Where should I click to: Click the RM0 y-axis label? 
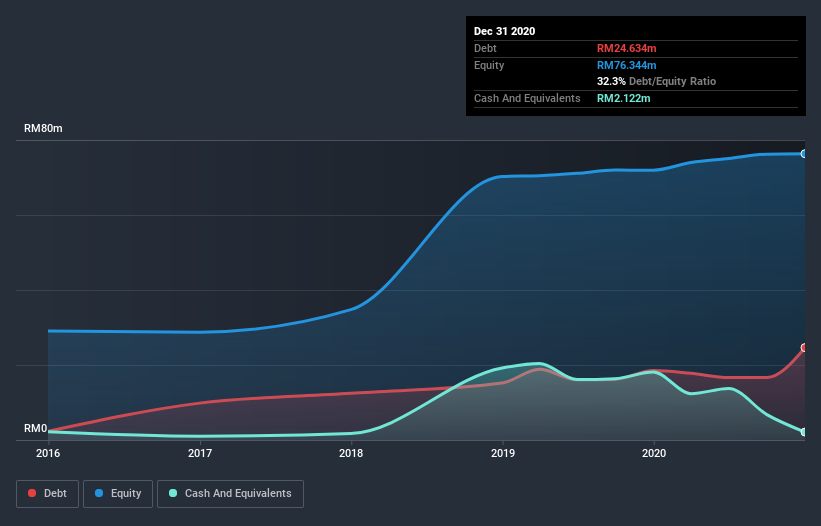click(36, 428)
